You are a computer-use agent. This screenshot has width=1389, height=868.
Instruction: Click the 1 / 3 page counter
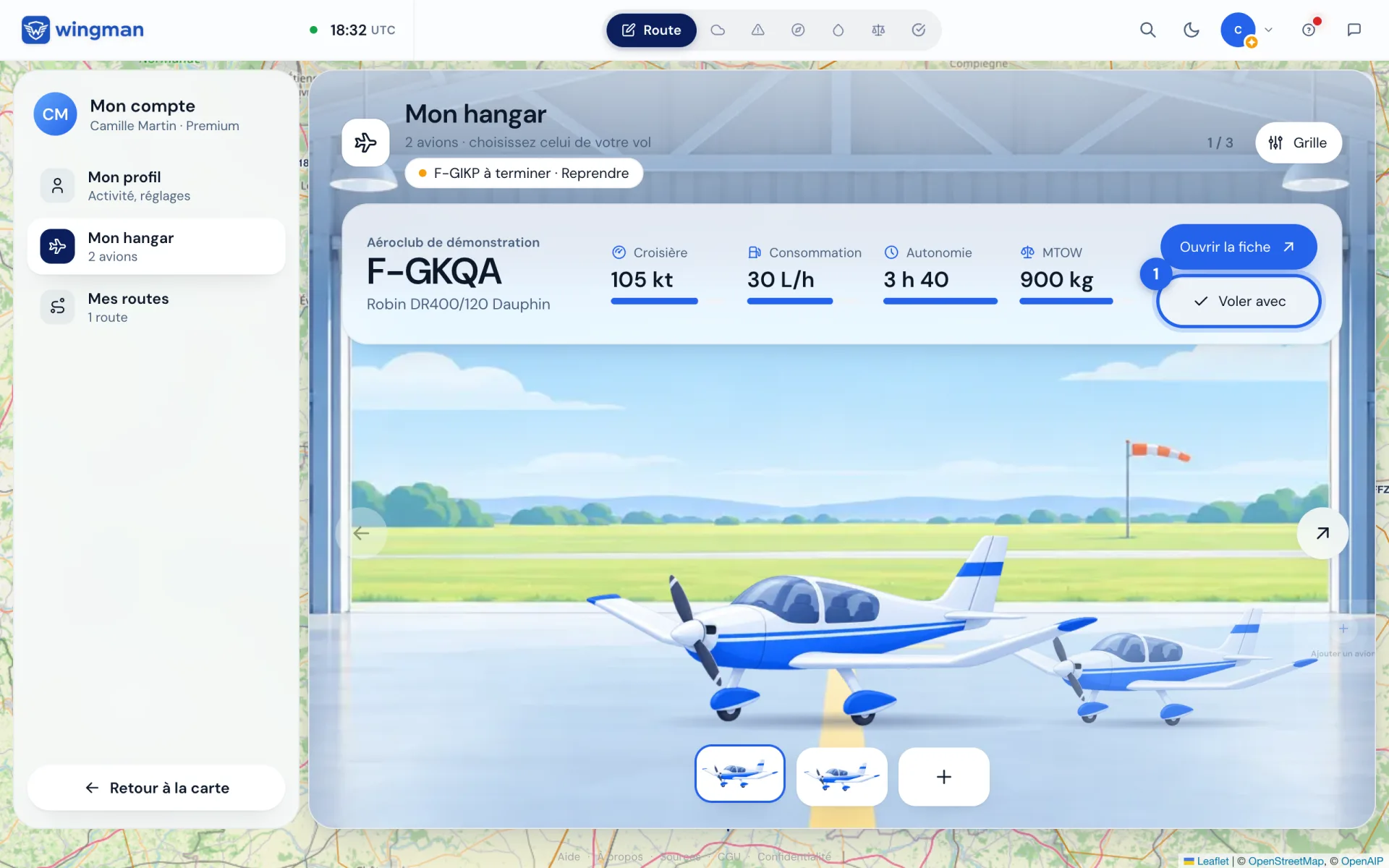[x=1220, y=142]
